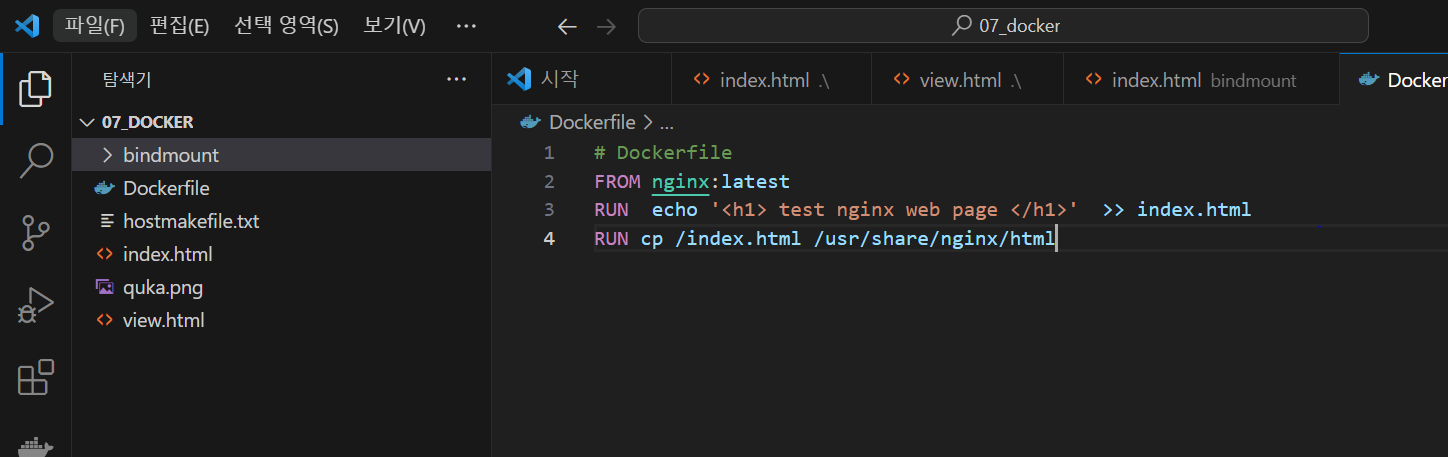Go back with the left arrow
This screenshot has width=1448, height=457.
567,27
